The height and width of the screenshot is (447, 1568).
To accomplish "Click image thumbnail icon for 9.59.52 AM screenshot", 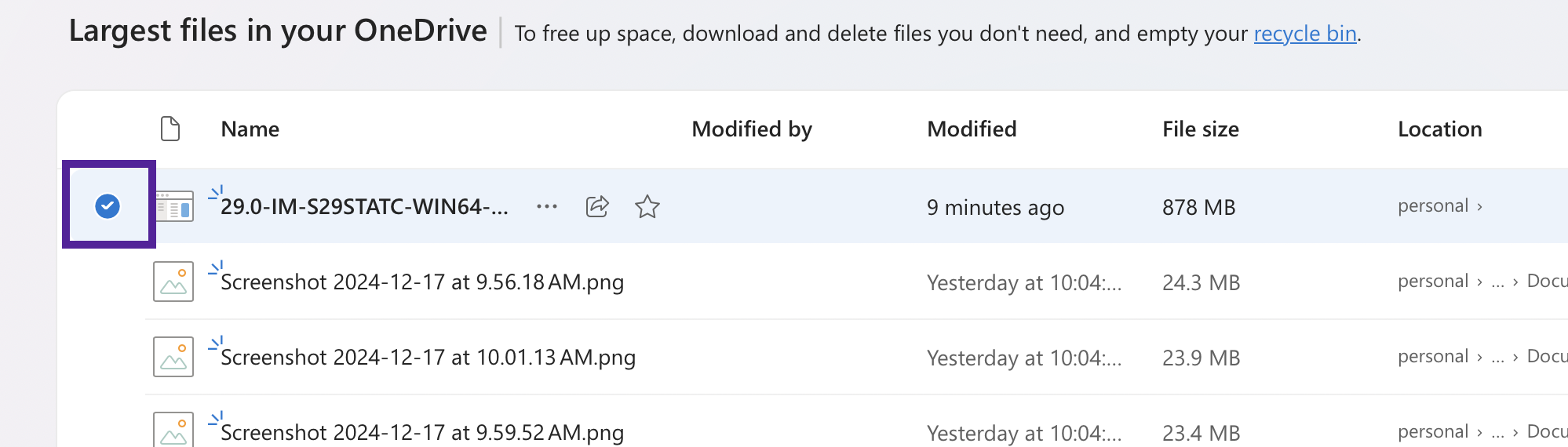I will (x=173, y=429).
